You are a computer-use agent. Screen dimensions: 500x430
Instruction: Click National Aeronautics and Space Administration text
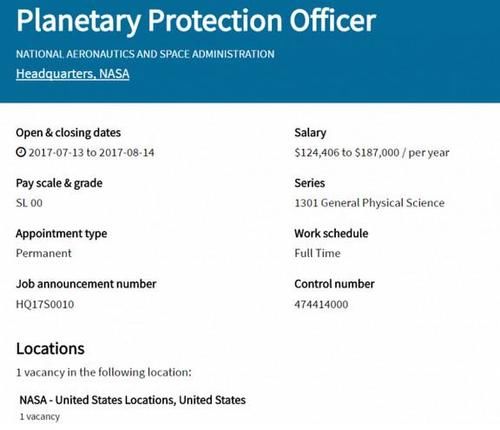tap(145, 54)
